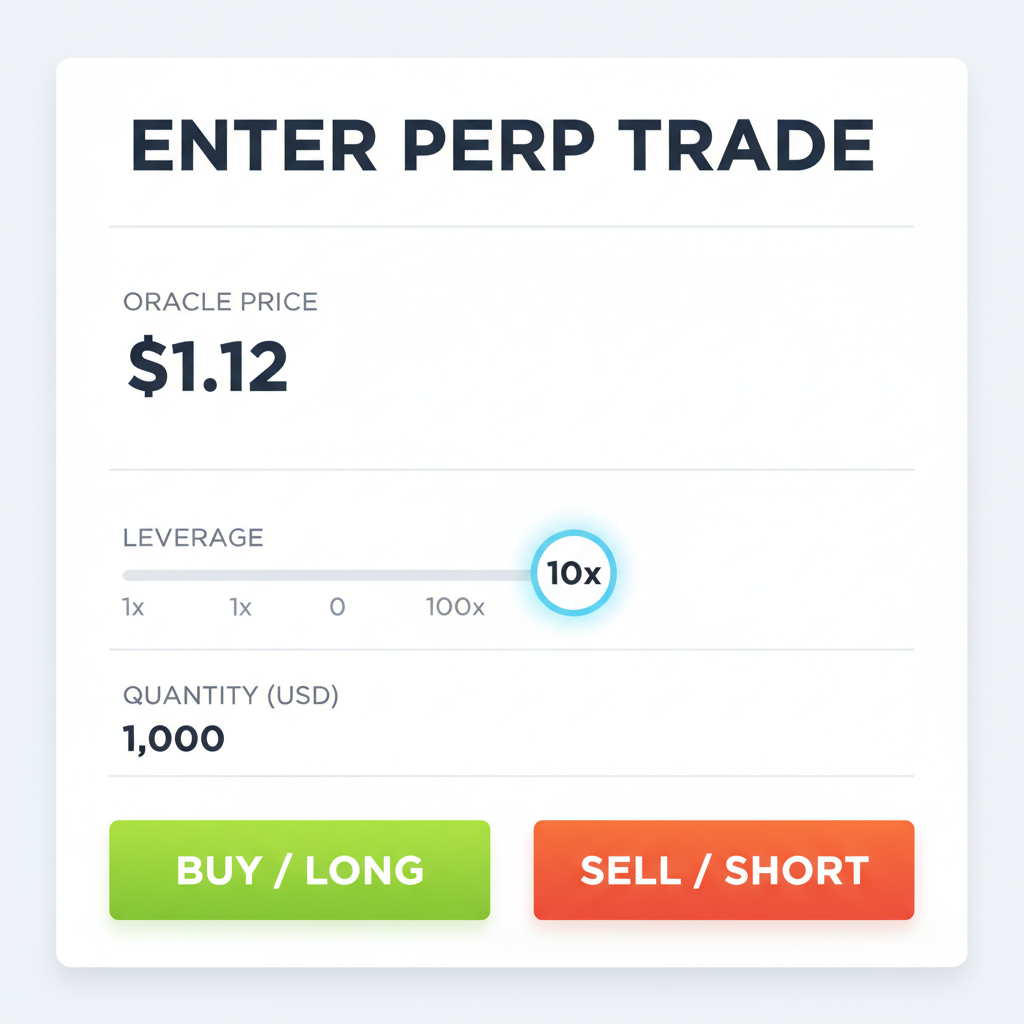Select the 100x leverage tick mark
This screenshot has height=1024, width=1024.
[454, 607]
